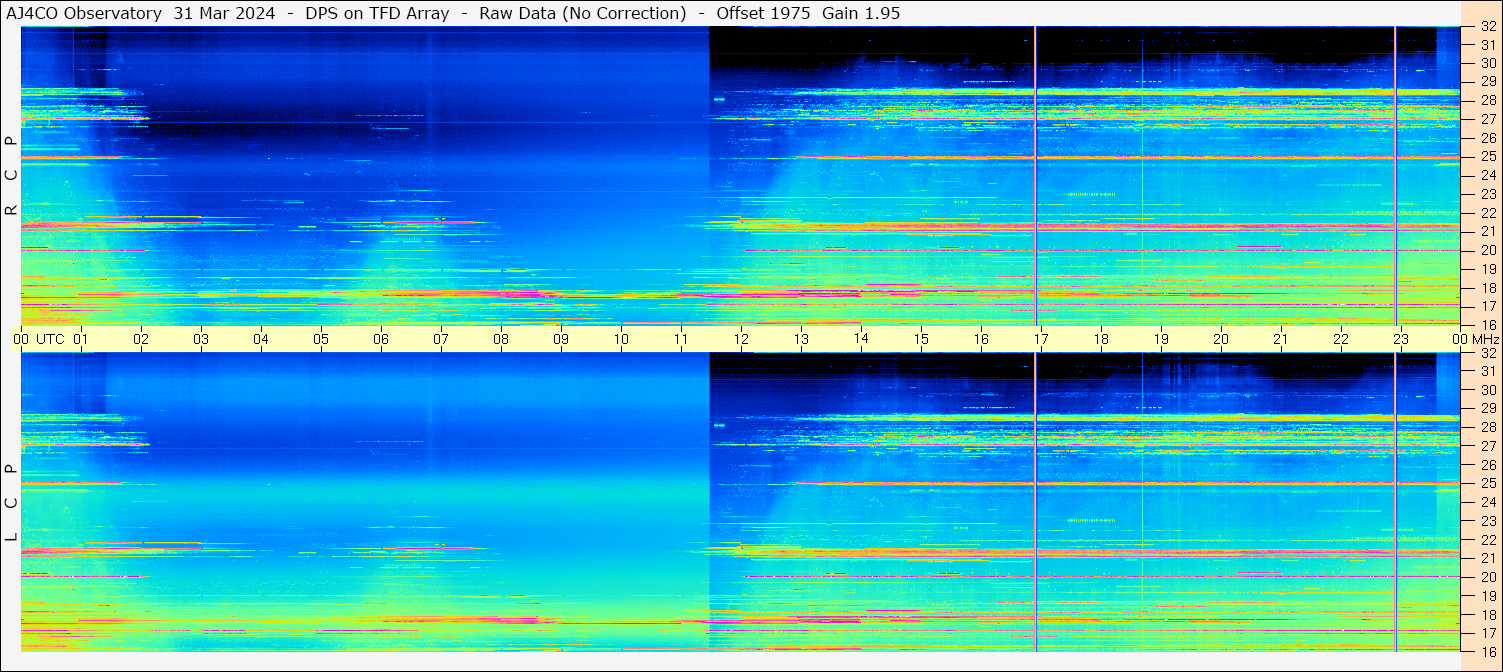The height and width of the screenshot is (672, 1503).
Task: Click 'DPS on TFD Array' in the header
Action: click(378, 13)
